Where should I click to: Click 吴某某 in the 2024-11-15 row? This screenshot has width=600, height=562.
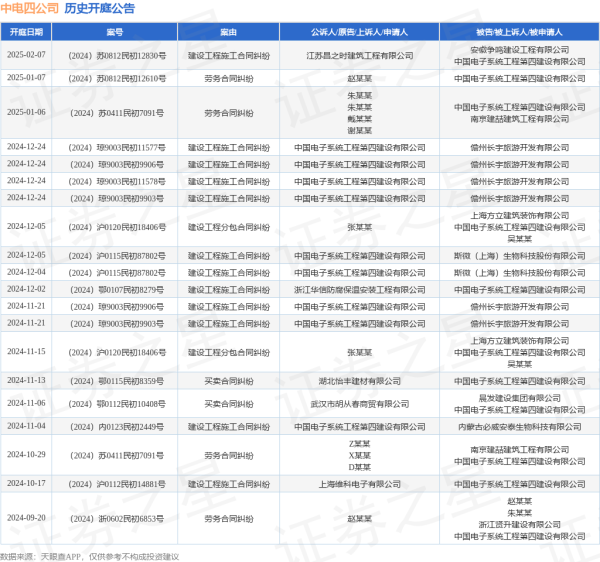tap(520, 364)
